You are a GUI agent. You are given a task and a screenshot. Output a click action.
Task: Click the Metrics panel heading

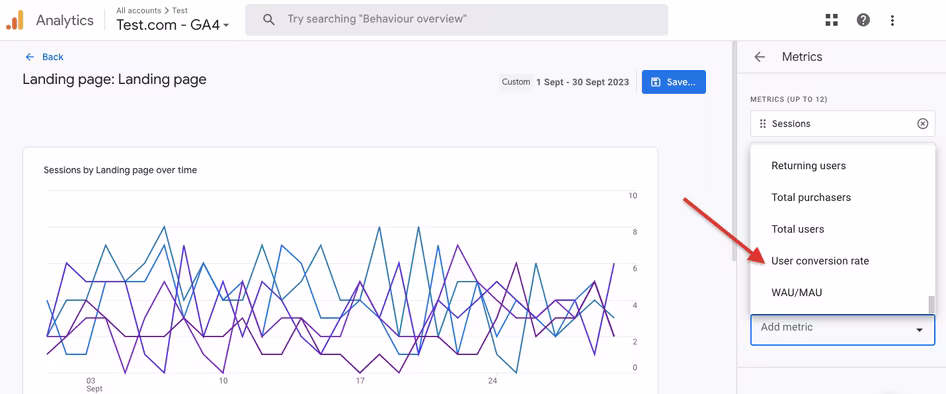coord(802,57)
